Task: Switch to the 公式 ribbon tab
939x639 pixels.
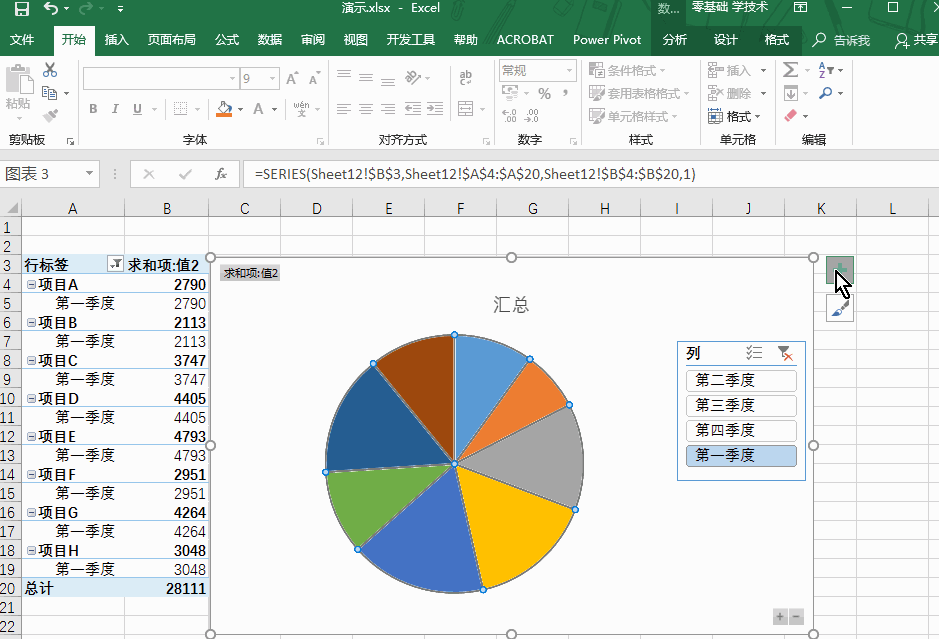Action: pos(227,40)
